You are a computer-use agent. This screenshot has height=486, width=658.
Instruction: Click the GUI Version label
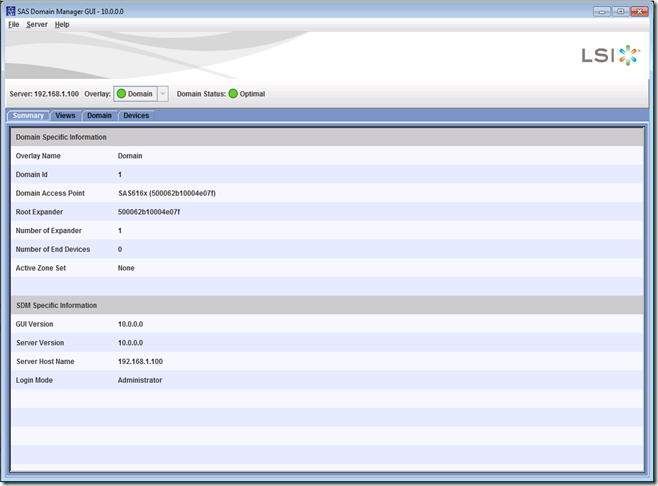(34, 324)
